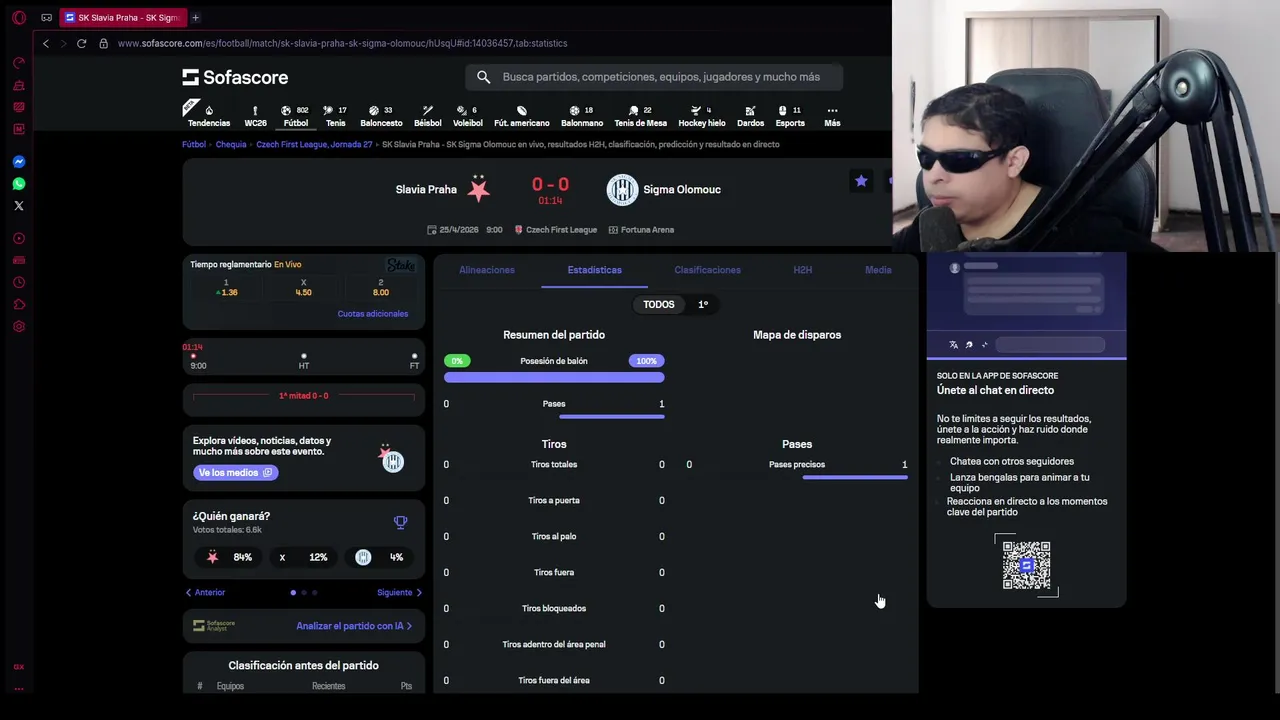Select the Tenis de Mesa category

[x=640, y=116]
